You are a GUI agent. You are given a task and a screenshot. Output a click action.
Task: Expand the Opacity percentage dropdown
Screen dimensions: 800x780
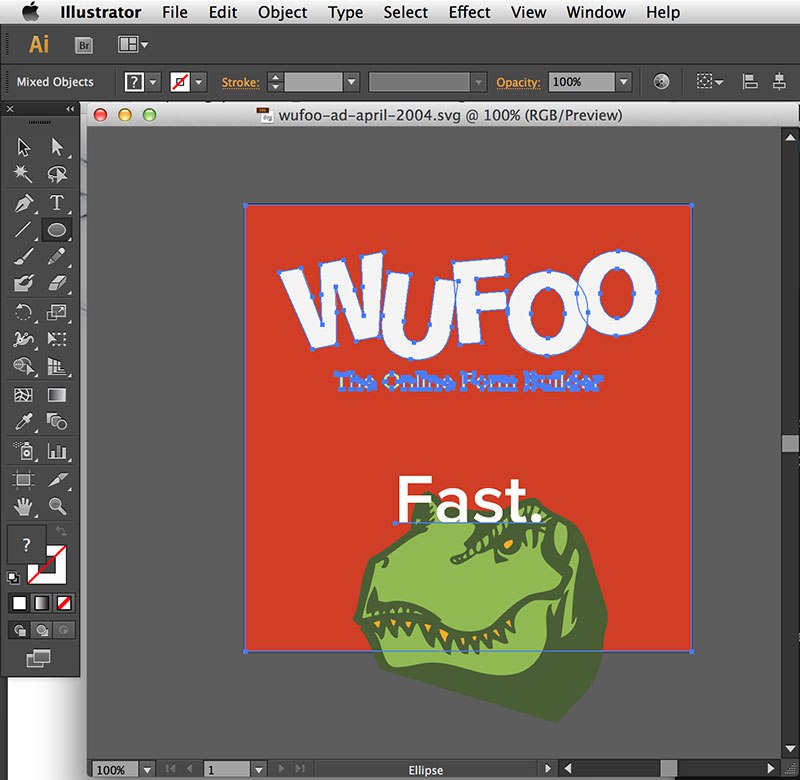(x=623, y=82)
